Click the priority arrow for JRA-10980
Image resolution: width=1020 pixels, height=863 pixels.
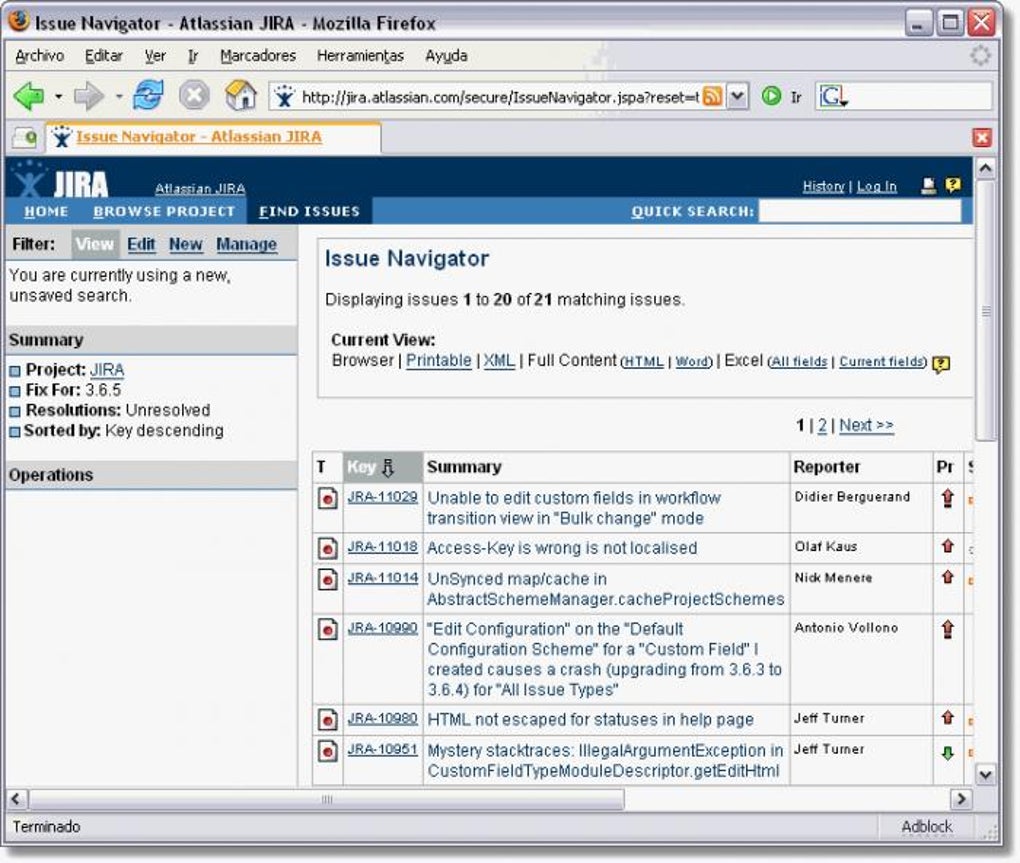[948, 718]
